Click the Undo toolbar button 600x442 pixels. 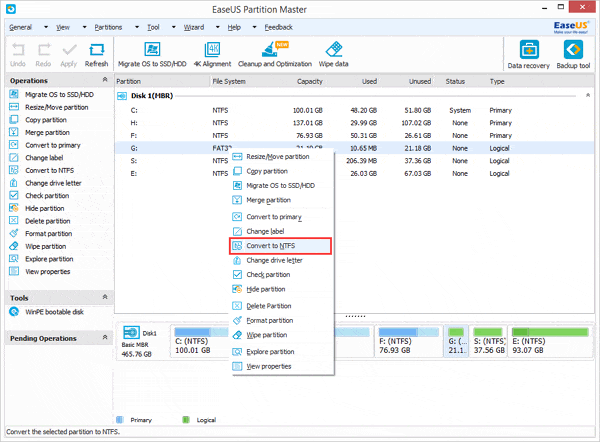(18, 55)
